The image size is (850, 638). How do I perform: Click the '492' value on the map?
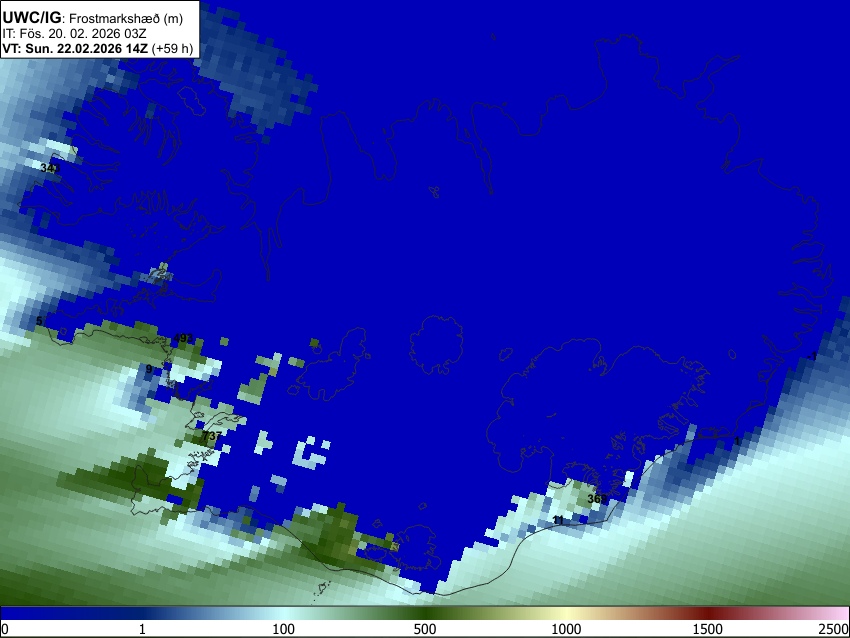(183, 338)
